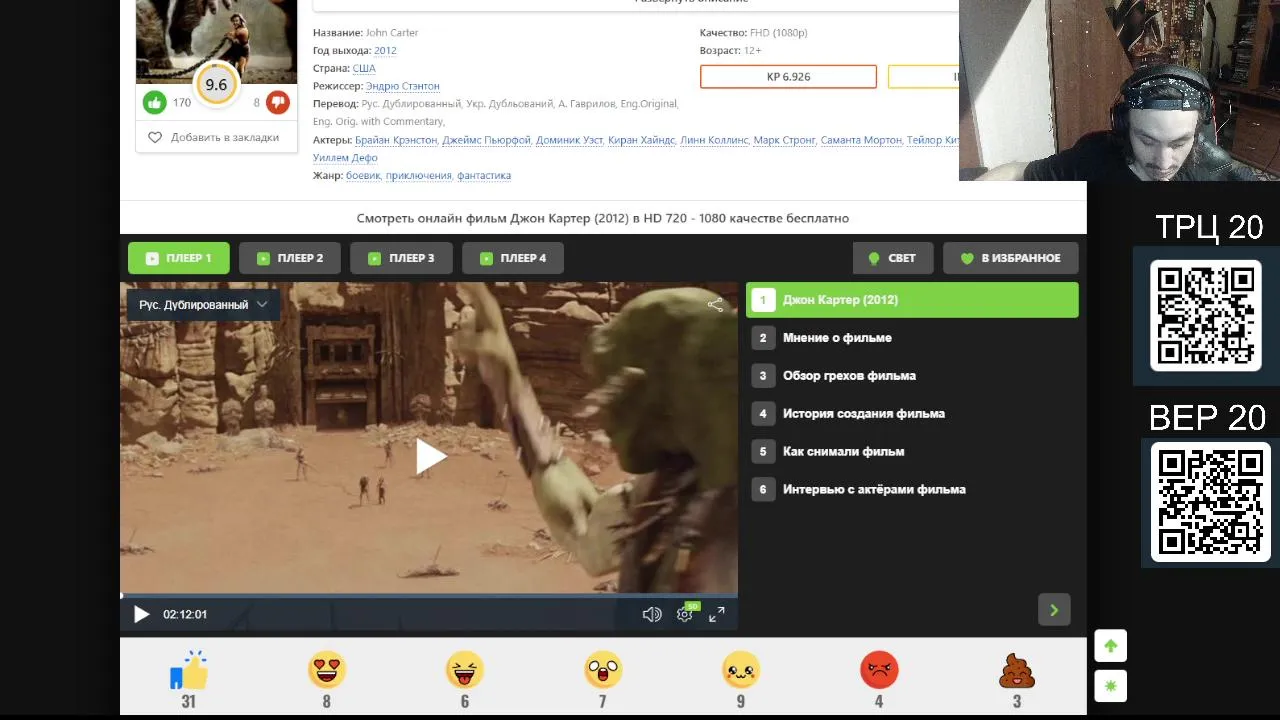The height and width of the screenshot is (720, 1280).
Task: Click the green thumbs-up like icon
Action: pyautogui.click(x=154, y=102)
